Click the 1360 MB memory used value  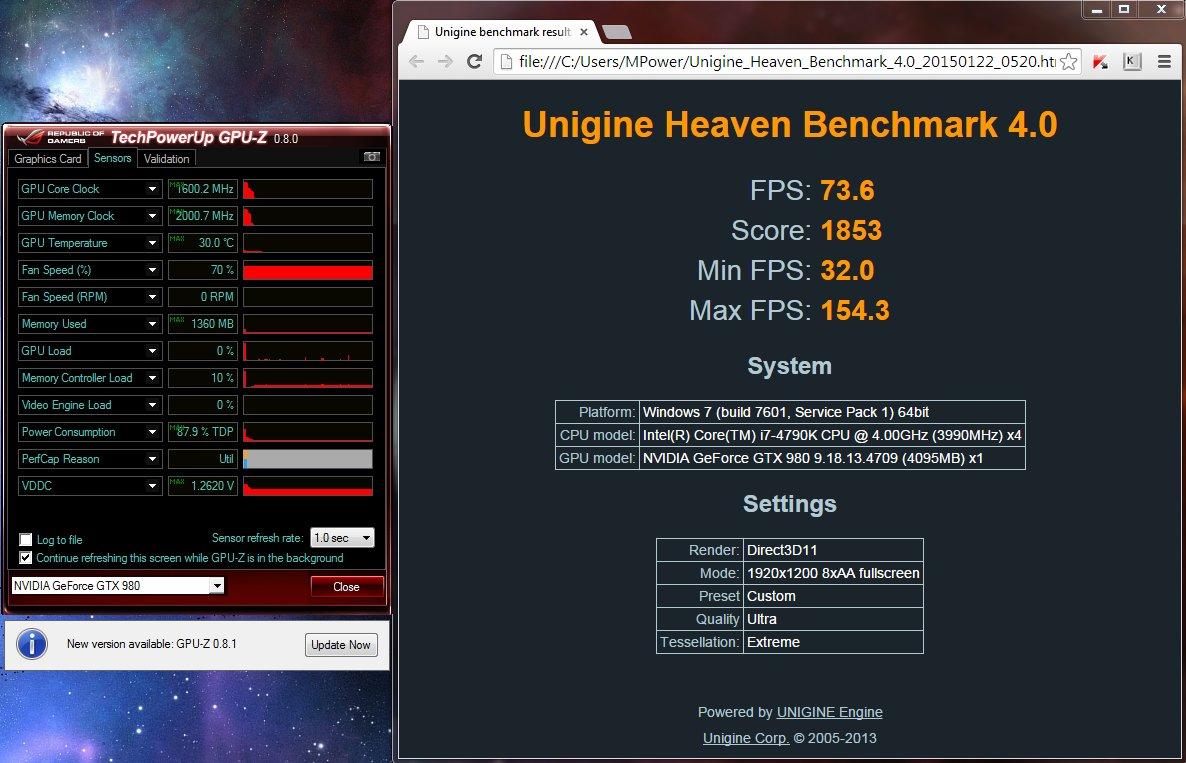203,324
